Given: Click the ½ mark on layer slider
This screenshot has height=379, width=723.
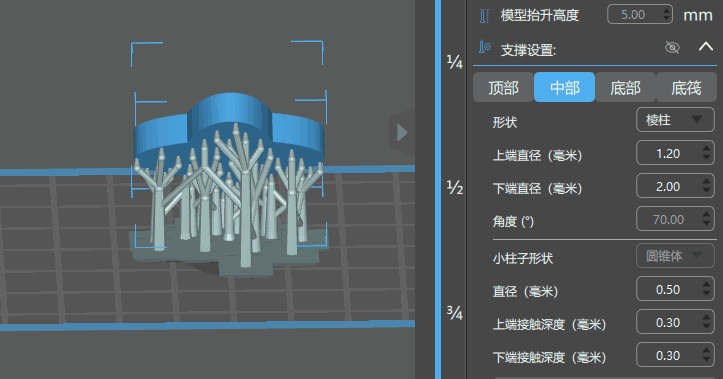Looking at the screenshot, I should (x=455, y=187).
